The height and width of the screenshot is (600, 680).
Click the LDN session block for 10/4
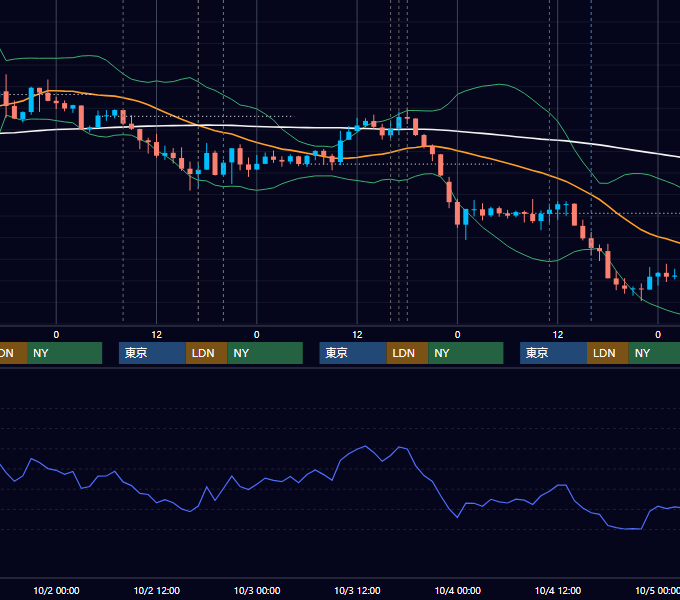[608, 353]
